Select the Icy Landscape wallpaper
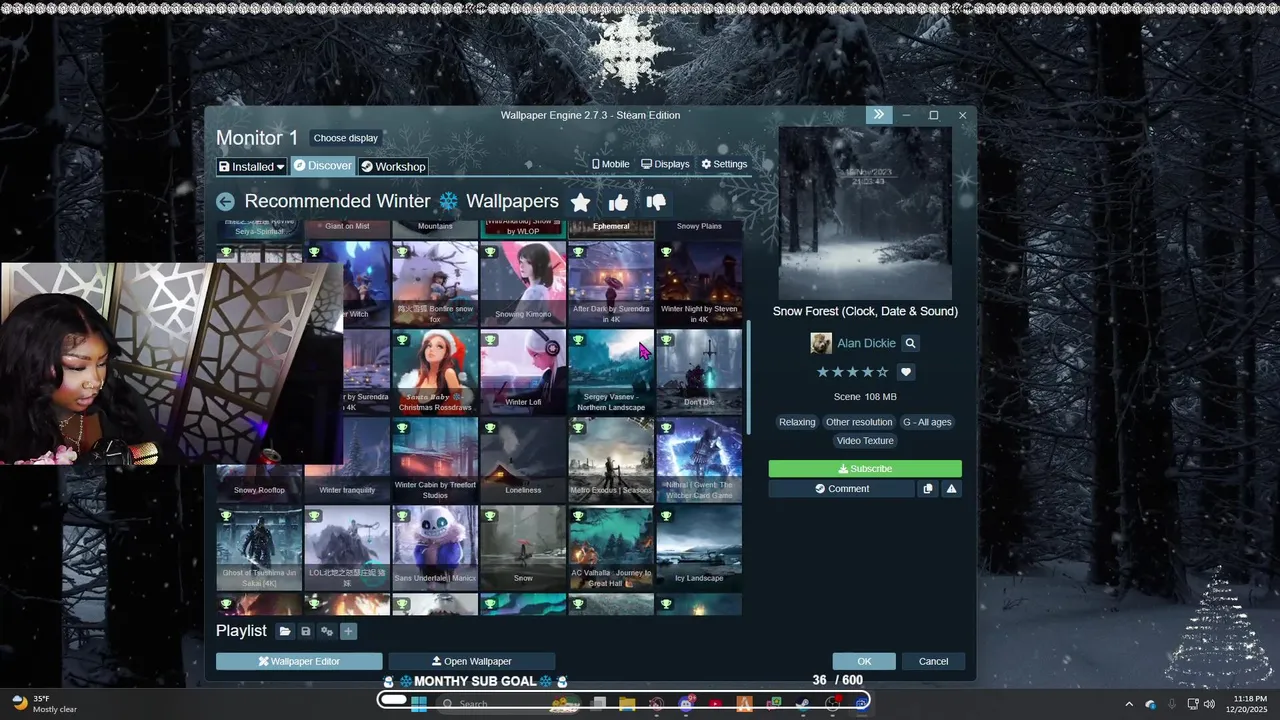 coord(699,548)
